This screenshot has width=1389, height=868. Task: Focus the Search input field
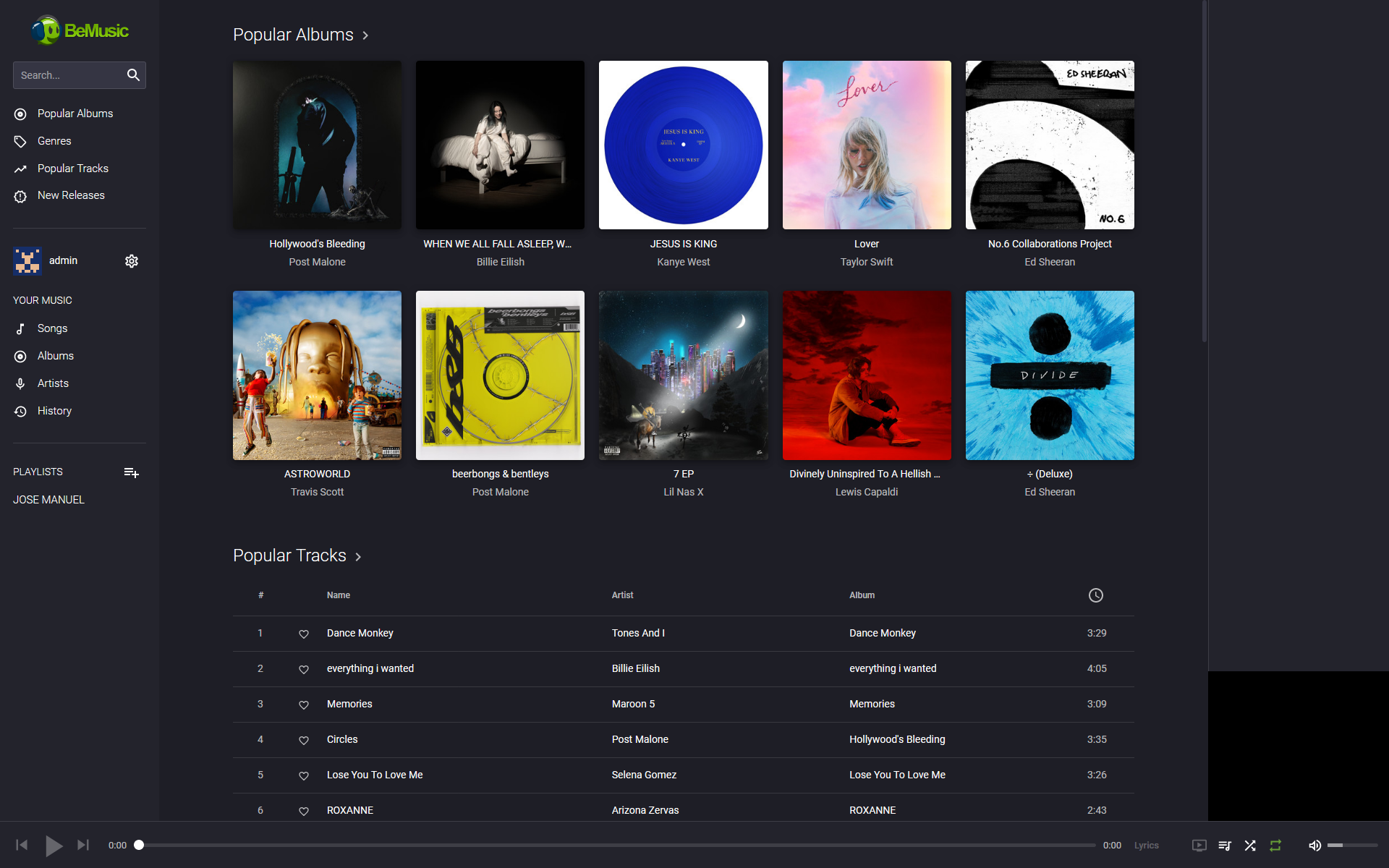click(x=69, y=75)
